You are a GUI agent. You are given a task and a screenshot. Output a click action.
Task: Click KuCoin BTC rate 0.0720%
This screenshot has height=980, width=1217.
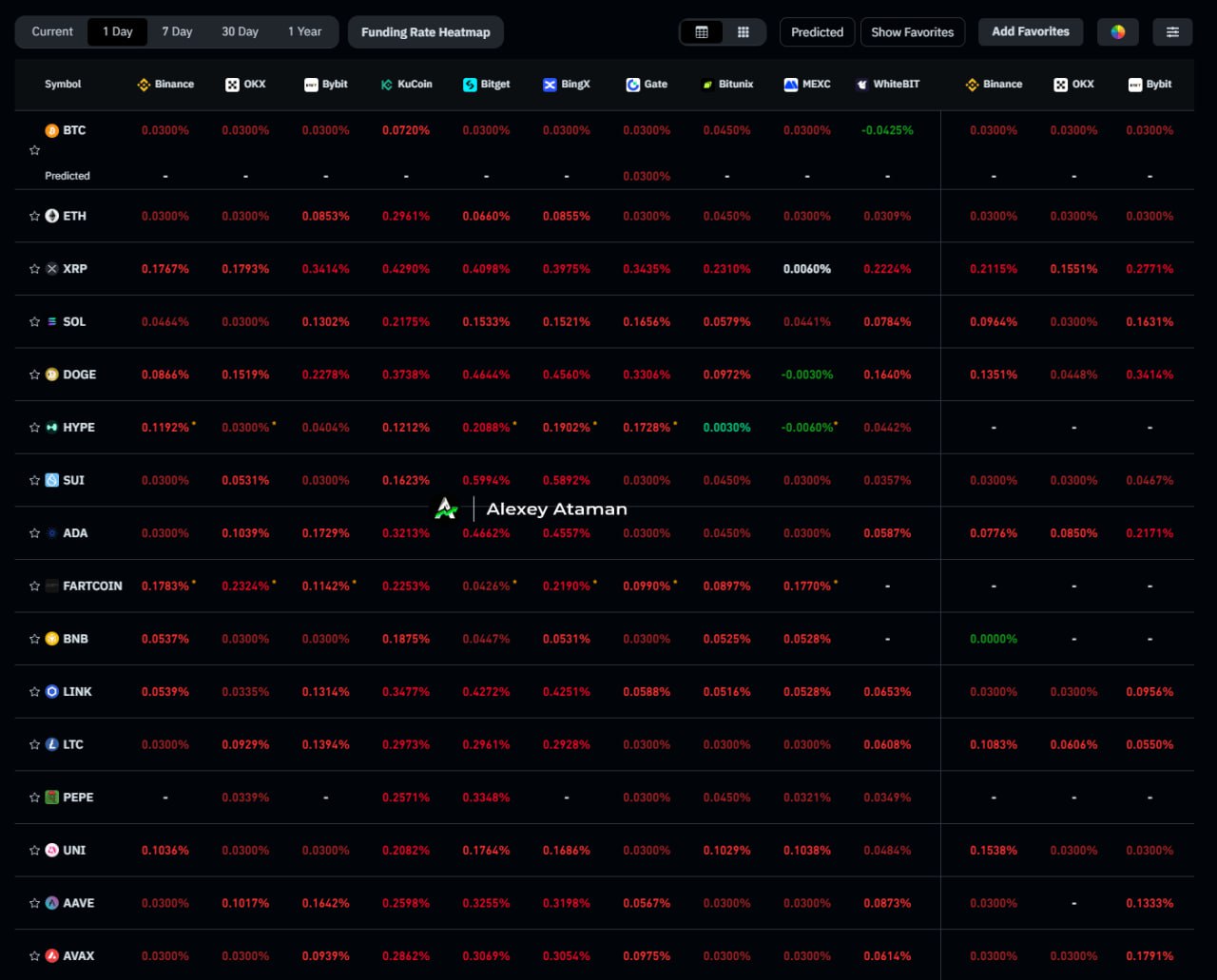(x=406, y=130)
